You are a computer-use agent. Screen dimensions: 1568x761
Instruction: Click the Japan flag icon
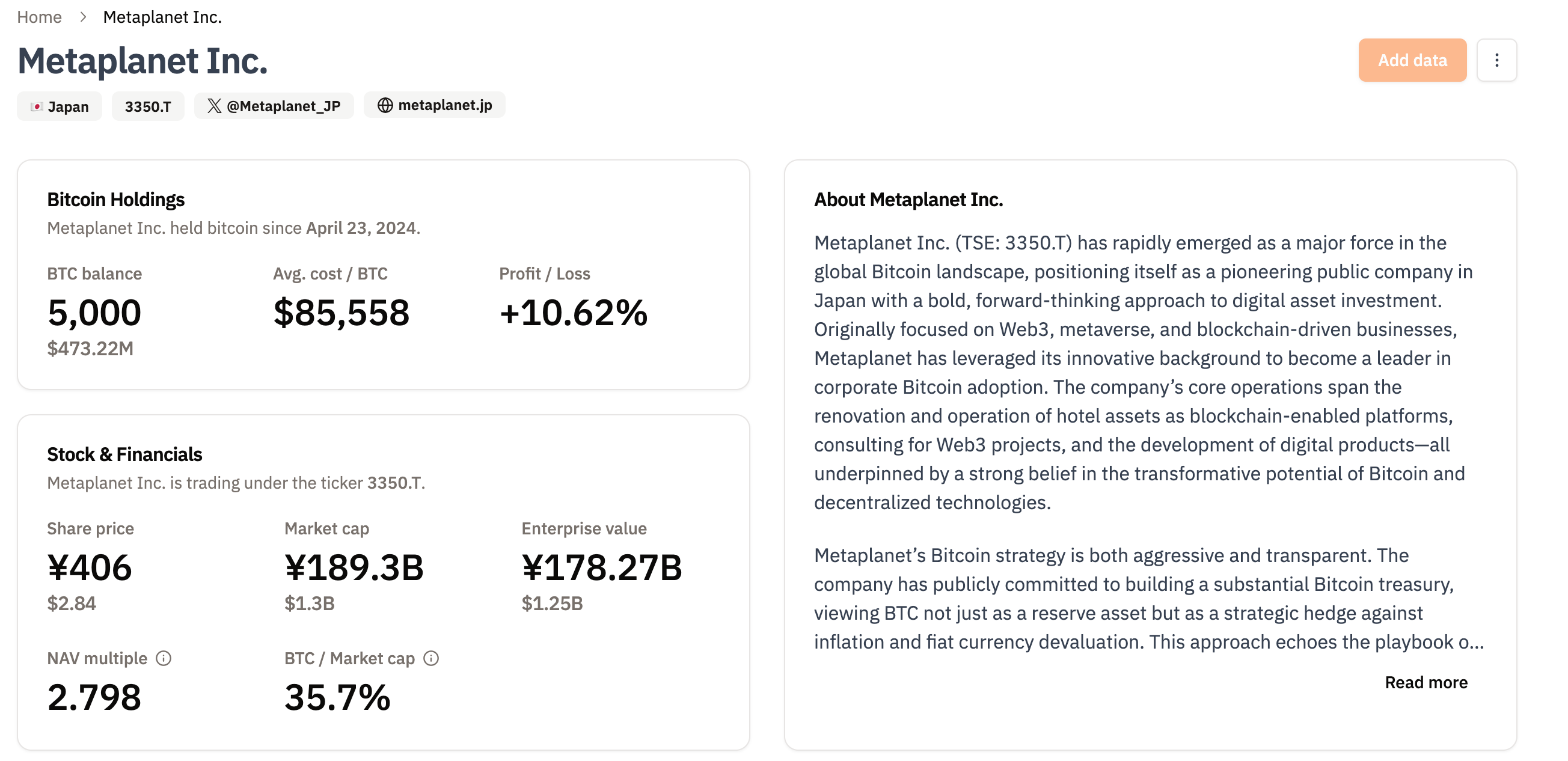pos(37,106)
